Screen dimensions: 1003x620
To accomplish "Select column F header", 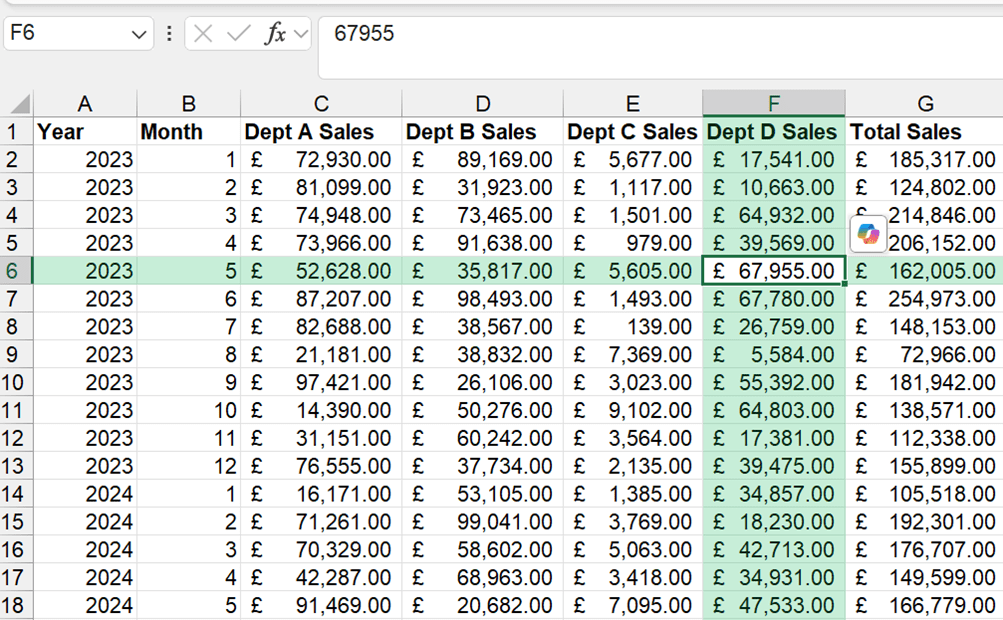I will [773, 104].
